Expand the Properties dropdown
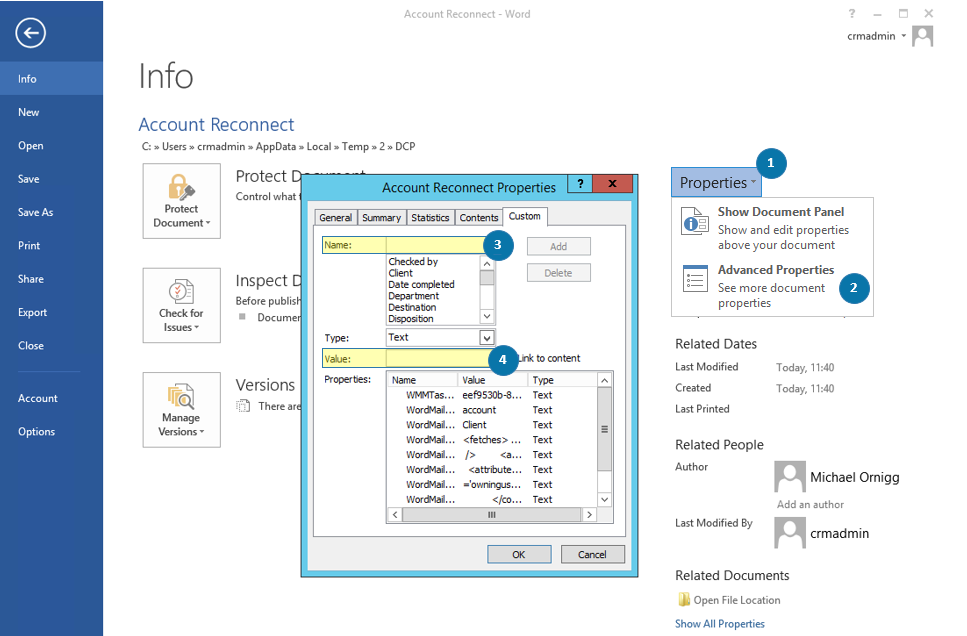Viewport: 967px width, 636px height. [x=717, y=183]
